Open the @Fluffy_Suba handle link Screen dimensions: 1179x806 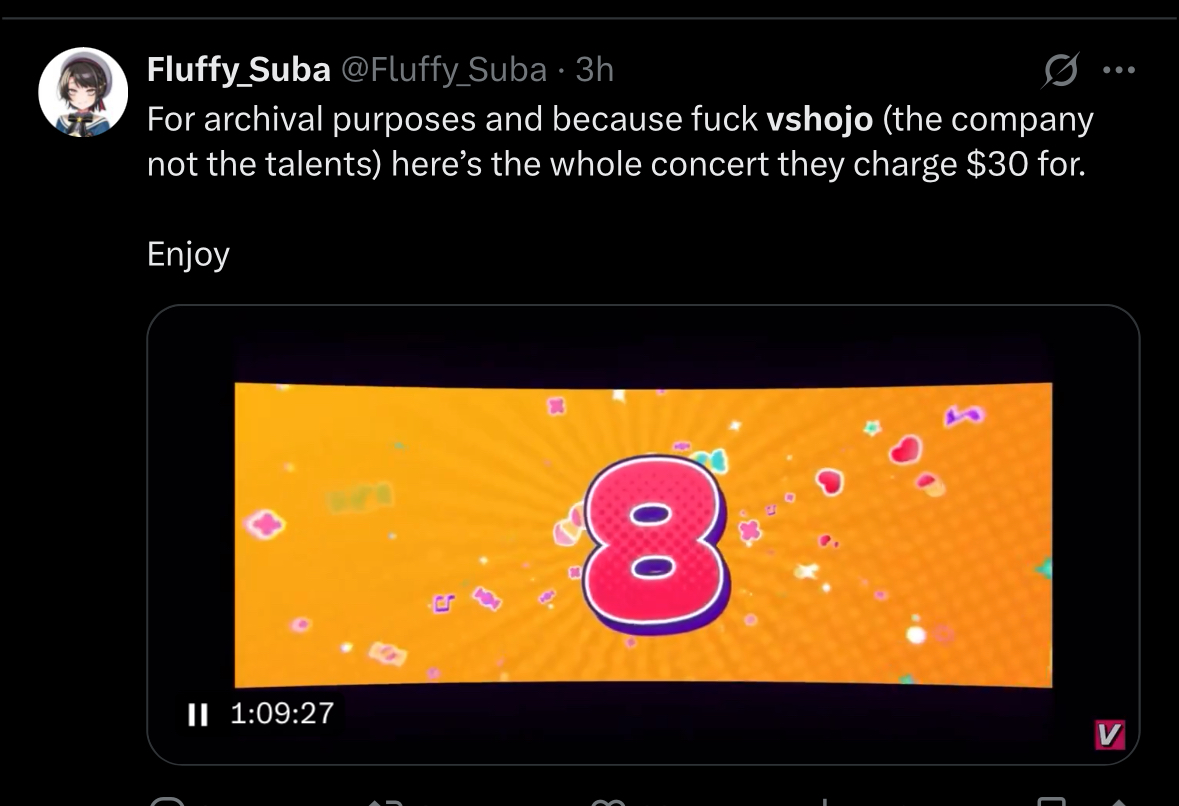444,69
